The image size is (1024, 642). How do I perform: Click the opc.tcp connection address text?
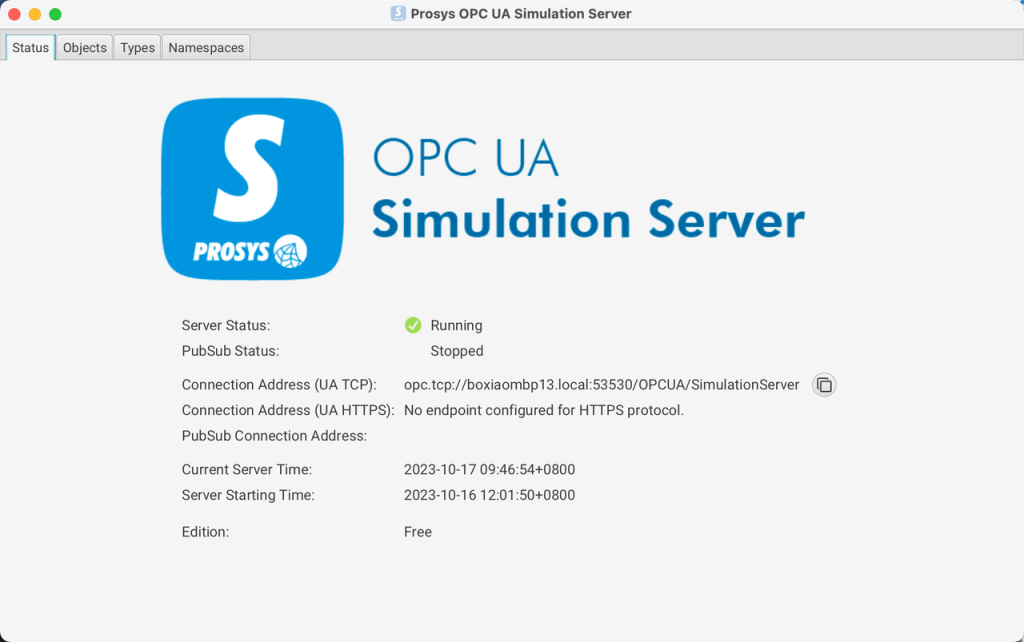coord(600,385)
